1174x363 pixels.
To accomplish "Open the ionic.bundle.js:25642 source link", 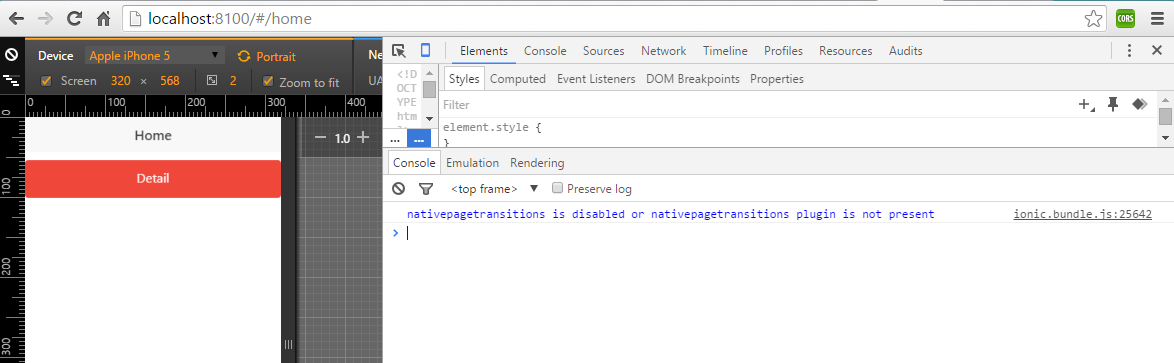I will 1083,214.
